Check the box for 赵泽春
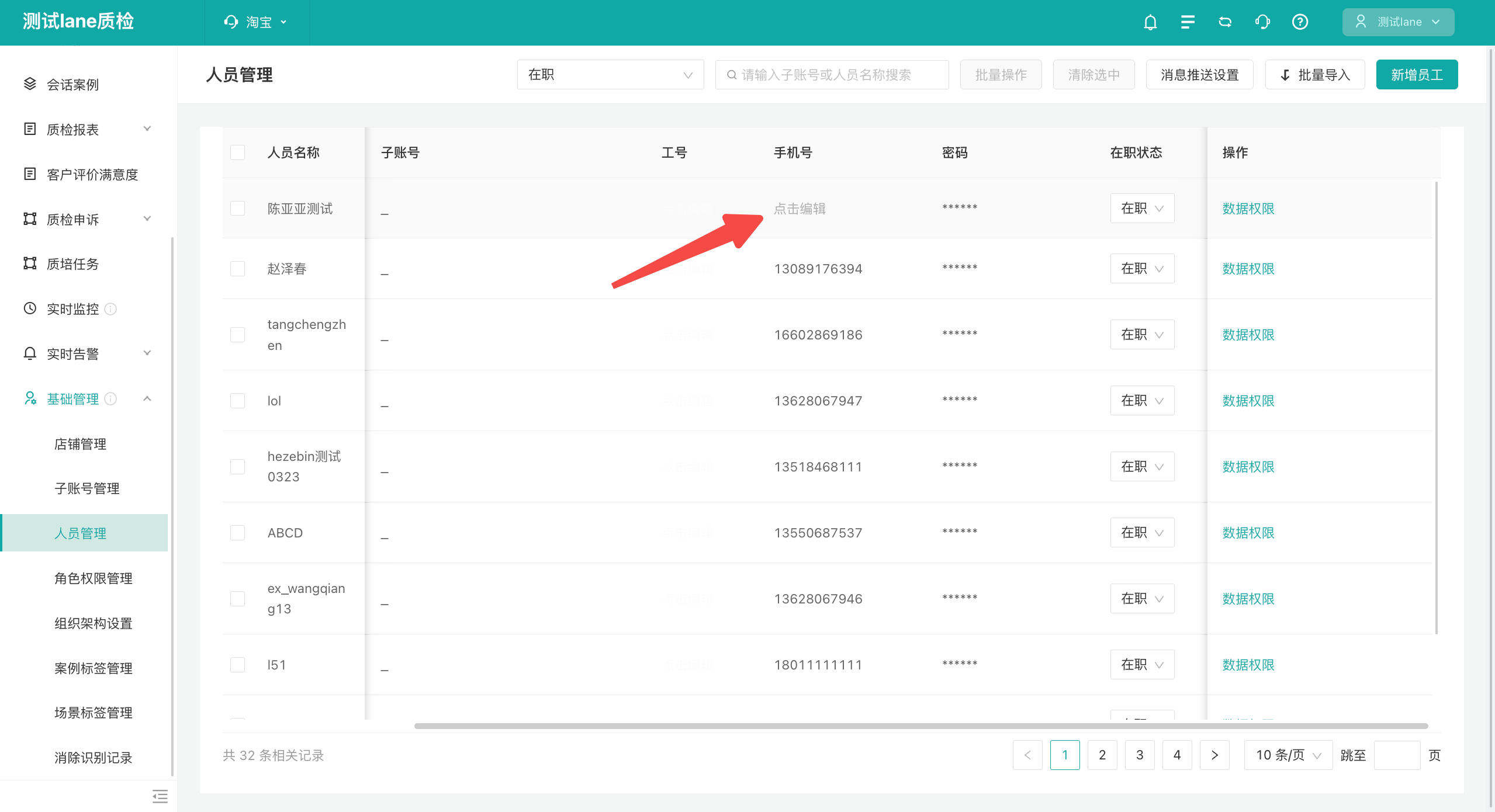 tap(237, 268)
